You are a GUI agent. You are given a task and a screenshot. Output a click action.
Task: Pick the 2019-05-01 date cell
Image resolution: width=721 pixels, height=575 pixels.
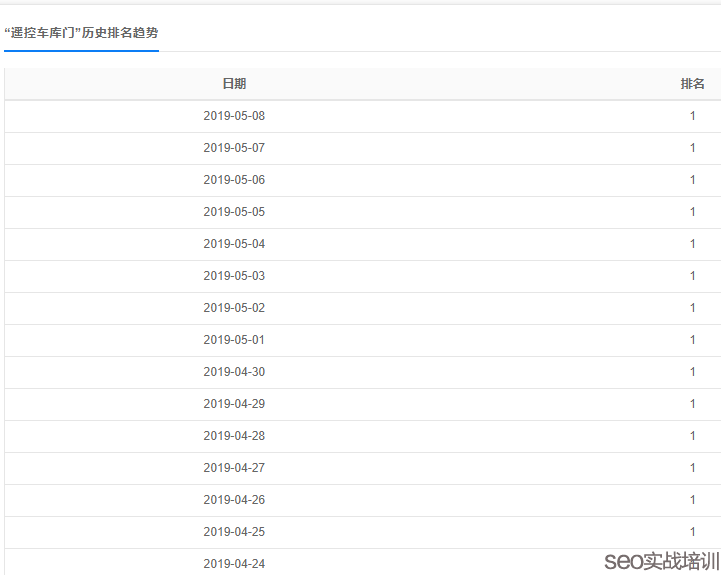(234, 340)
